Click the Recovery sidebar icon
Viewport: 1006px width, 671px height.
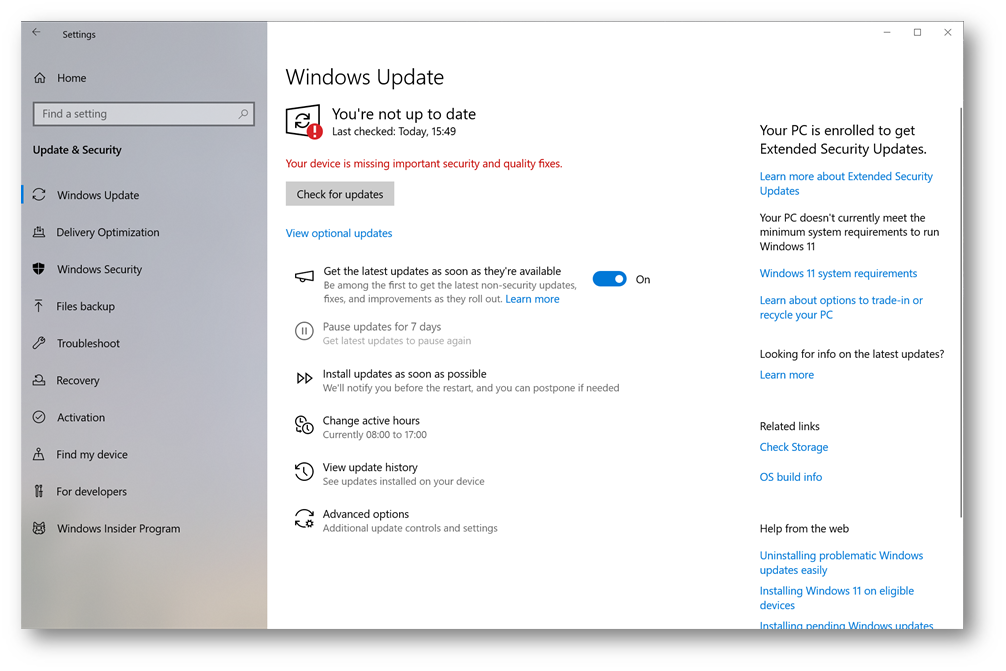39,380
